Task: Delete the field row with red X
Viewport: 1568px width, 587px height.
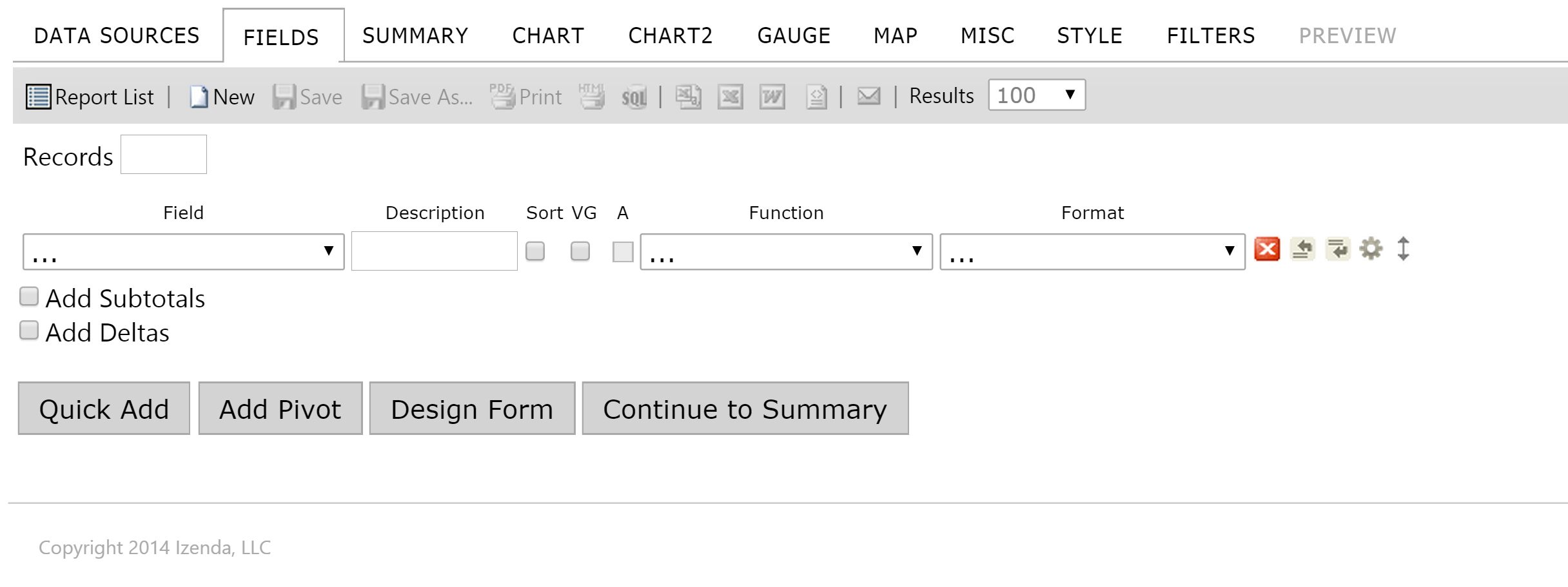Action: tap(1267, 249)
